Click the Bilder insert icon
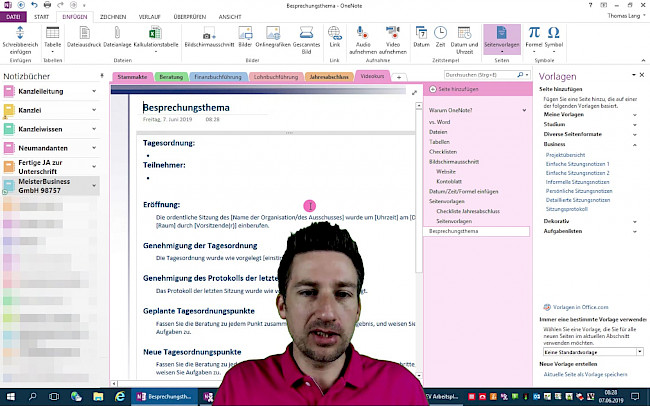The width and height of the screenshot is (650, 406). click(244, 40)
